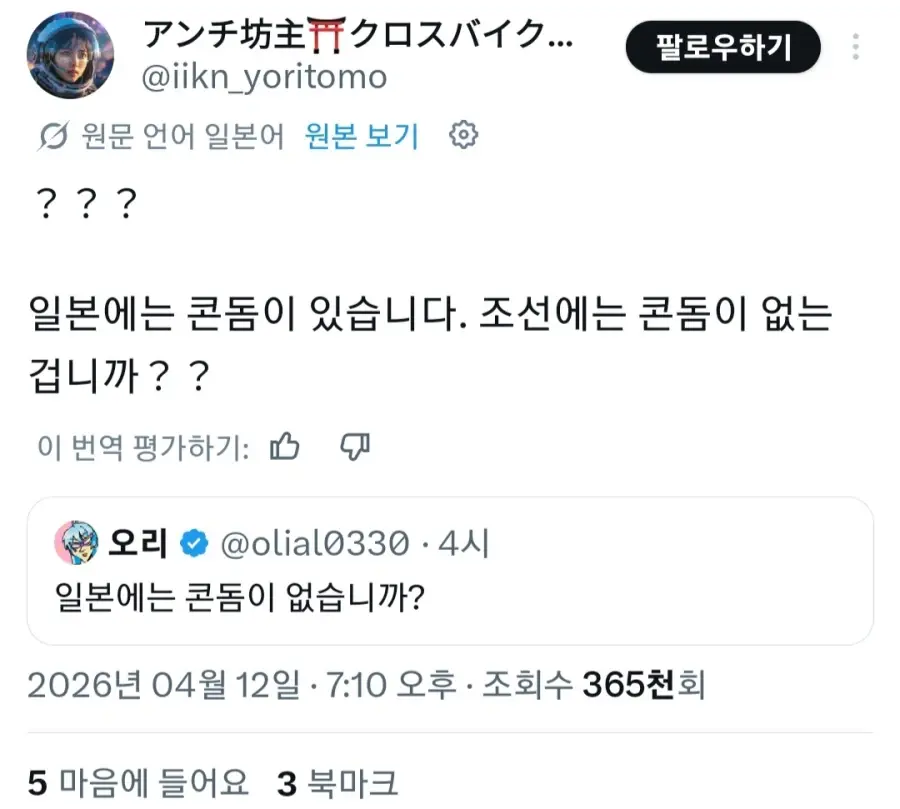Open the translation settings gear icon
The image size is (900, 809).
click(x=462, y=138)
